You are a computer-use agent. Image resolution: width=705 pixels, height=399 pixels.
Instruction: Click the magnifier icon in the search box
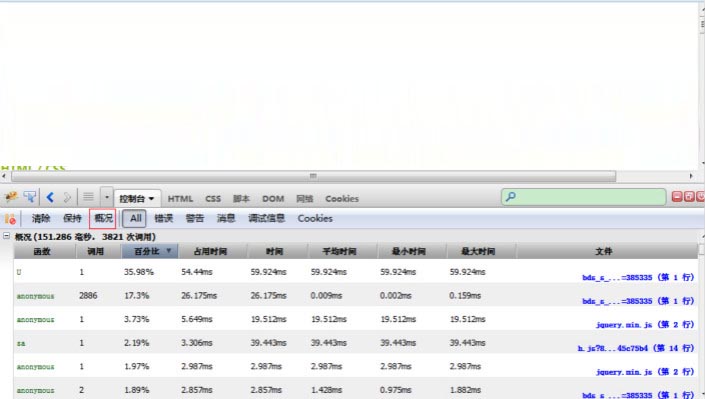[x=511, y=197]
